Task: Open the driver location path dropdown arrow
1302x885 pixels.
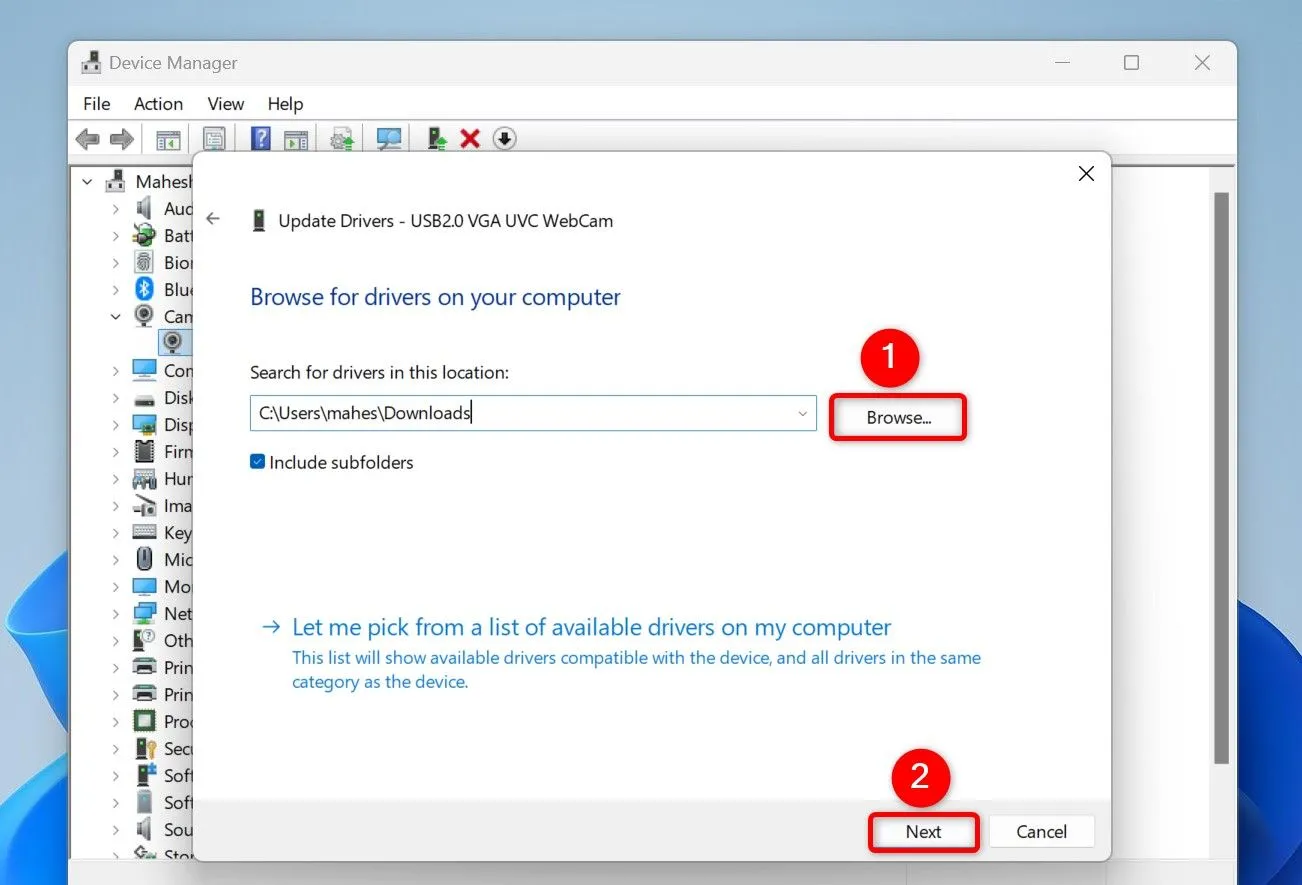Action: coord(802,413)
